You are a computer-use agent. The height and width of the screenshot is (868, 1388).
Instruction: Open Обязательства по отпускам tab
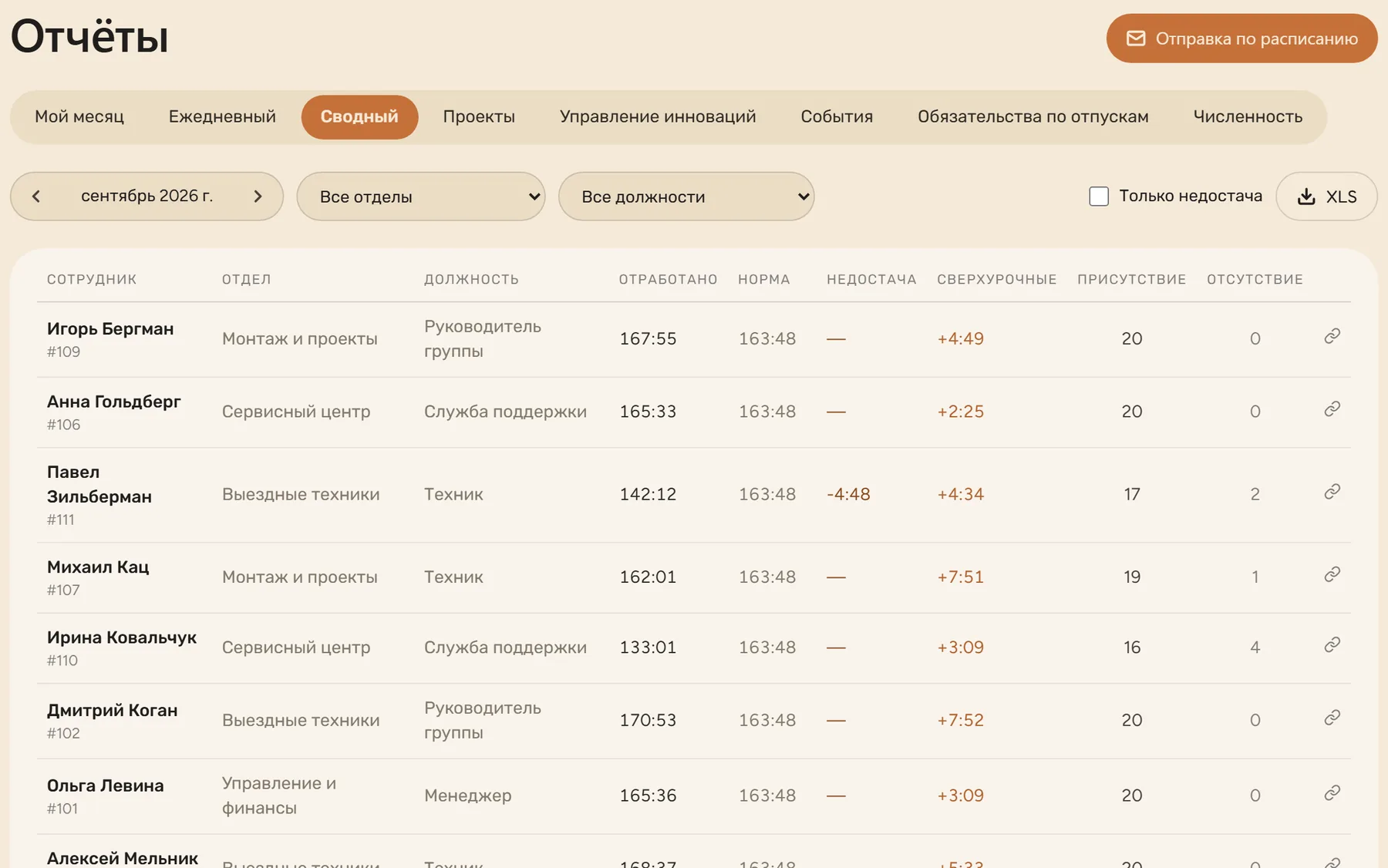tap(1033, 116)
